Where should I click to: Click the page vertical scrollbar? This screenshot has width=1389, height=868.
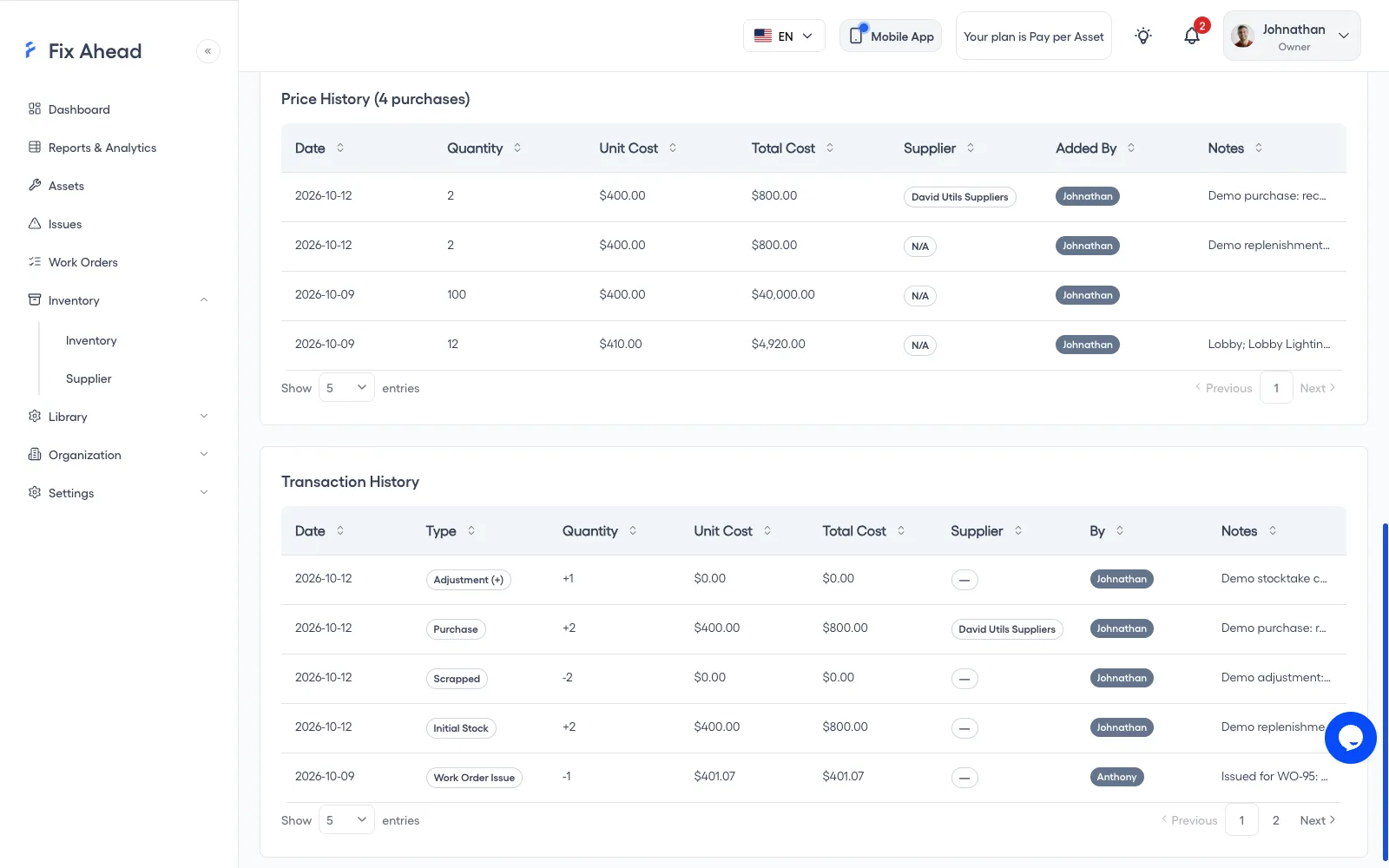coord(1385,690)
